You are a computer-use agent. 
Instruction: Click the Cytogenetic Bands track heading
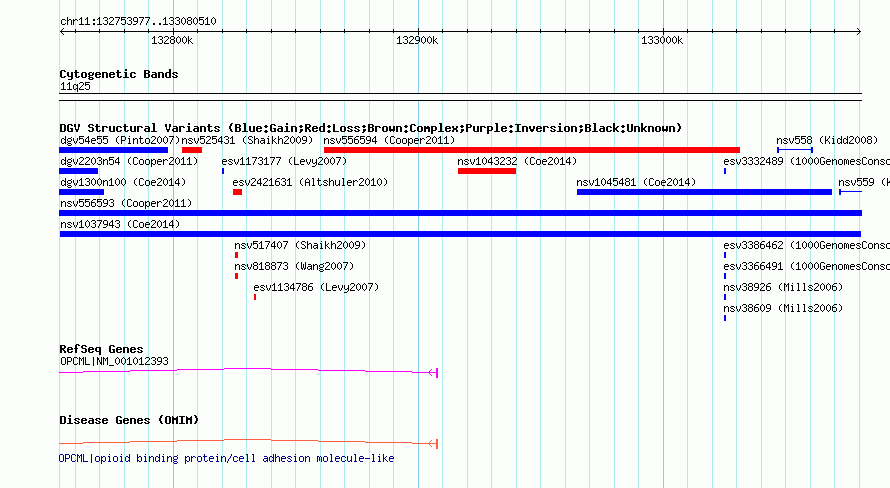click(x=119, y=74)
